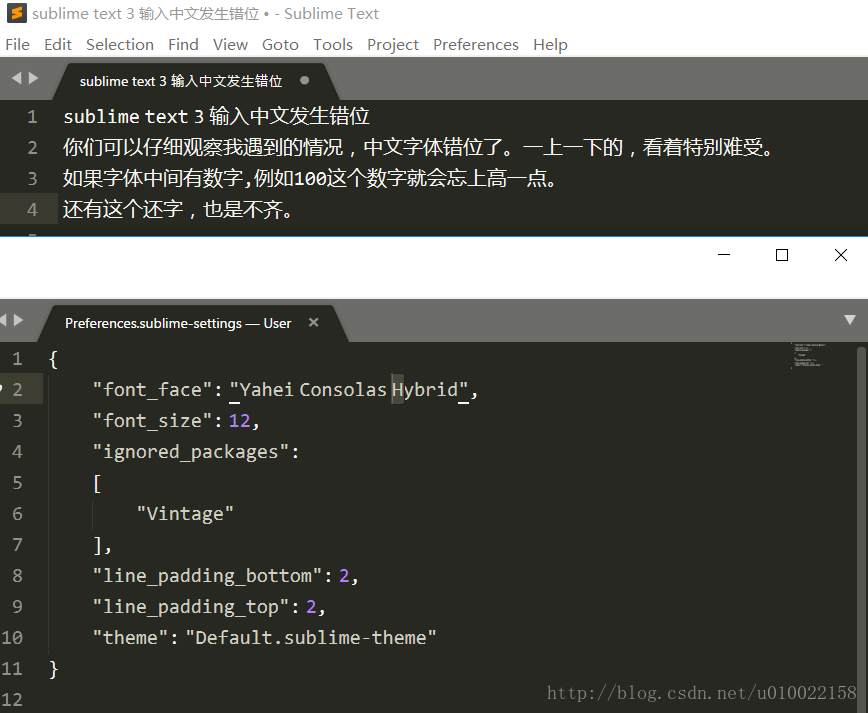Close the lower Sublime Text window

pos(841,255)
